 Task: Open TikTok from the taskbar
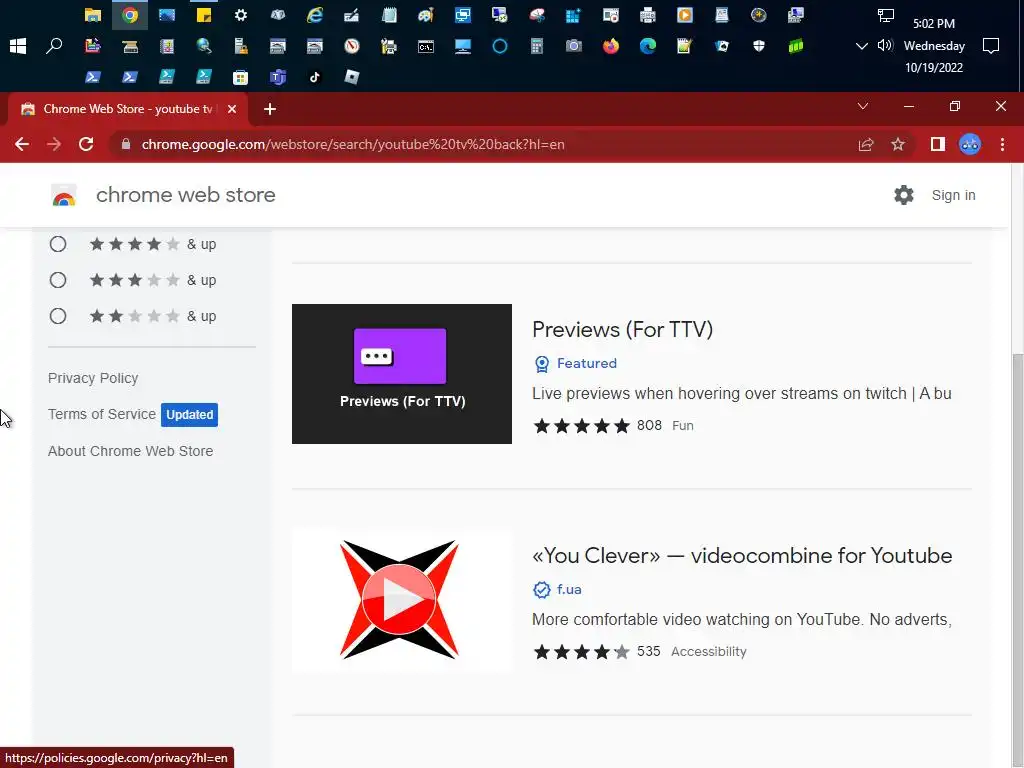point(315,77)
